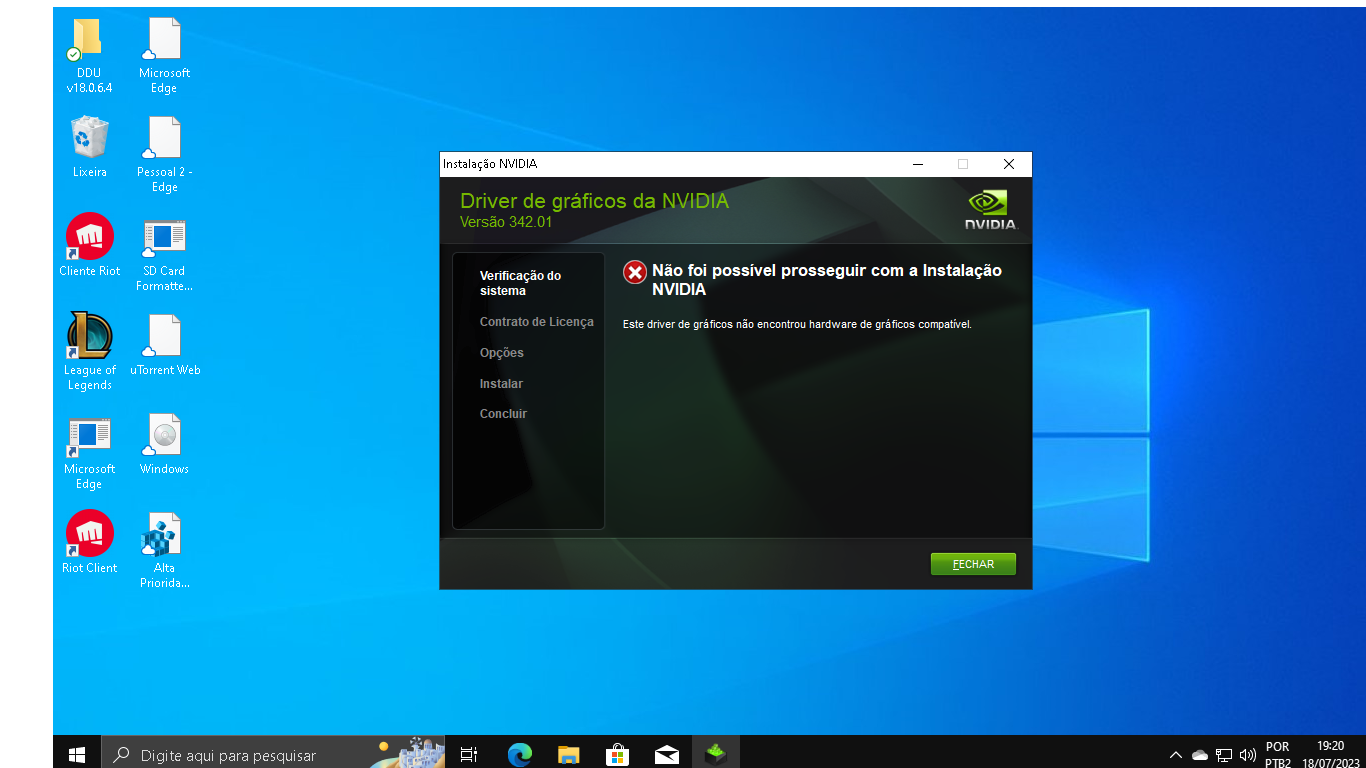Select the Windows disc image desktop icon
Screen dimensions: 1366x768
[164, 444]
